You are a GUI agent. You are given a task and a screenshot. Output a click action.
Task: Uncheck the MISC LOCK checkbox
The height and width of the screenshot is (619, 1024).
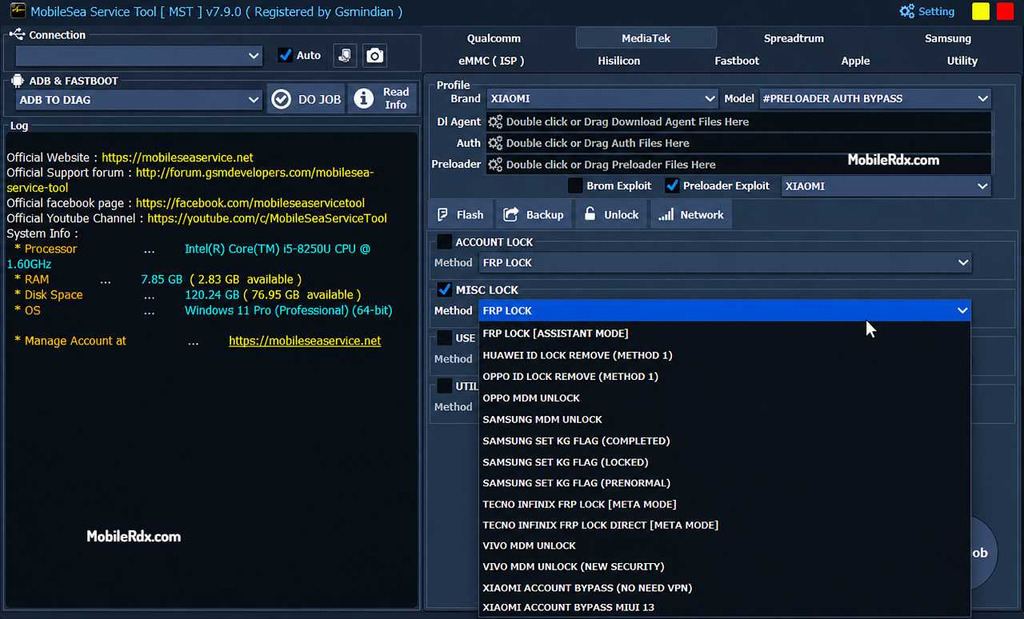(x=444, y=289)
